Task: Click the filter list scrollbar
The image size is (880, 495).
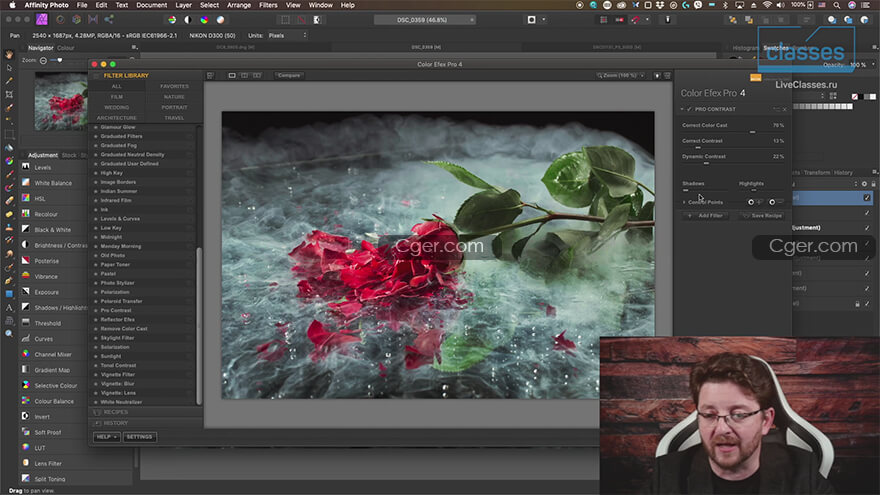Action: click(199, 326)
